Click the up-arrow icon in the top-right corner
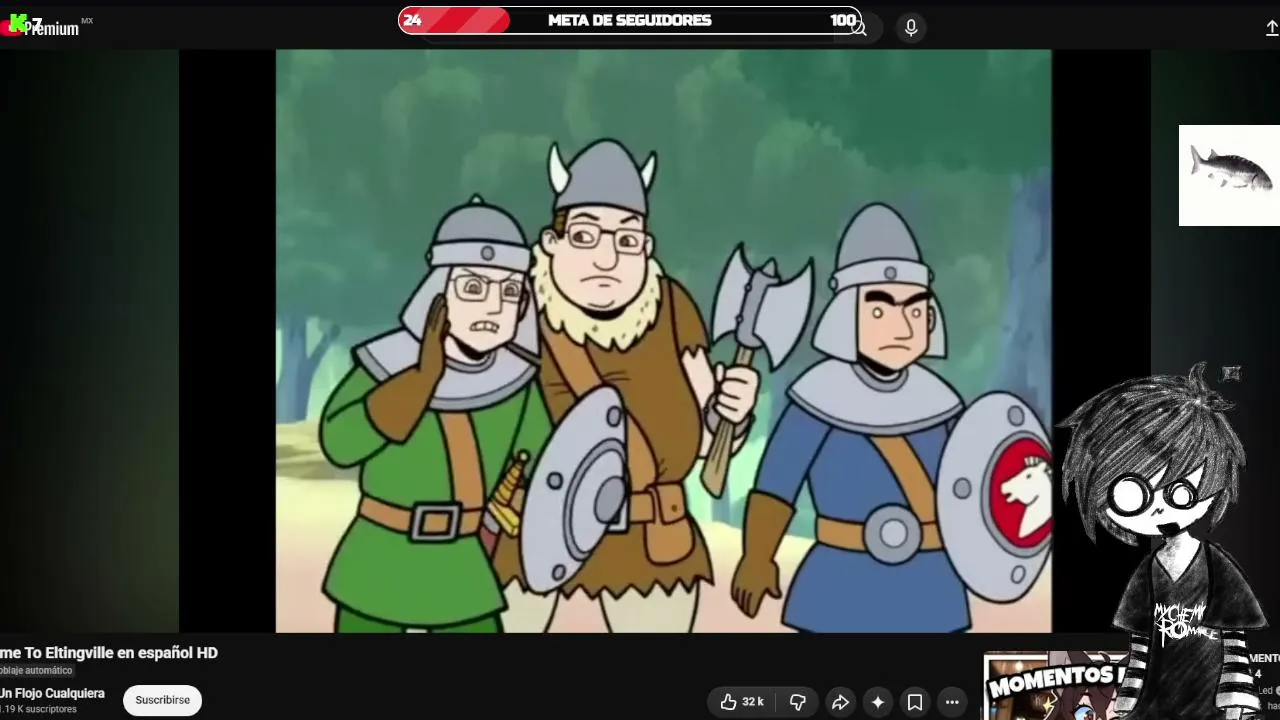The height and width of the screenshot is (720, 1280). click(x=1272, y=28)
